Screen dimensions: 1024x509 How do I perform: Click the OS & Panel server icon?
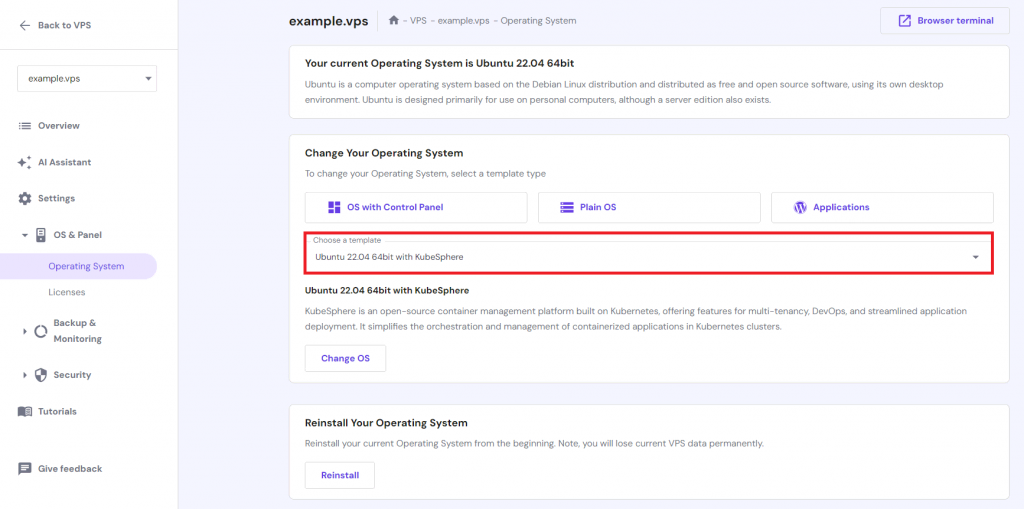point(40,235)
